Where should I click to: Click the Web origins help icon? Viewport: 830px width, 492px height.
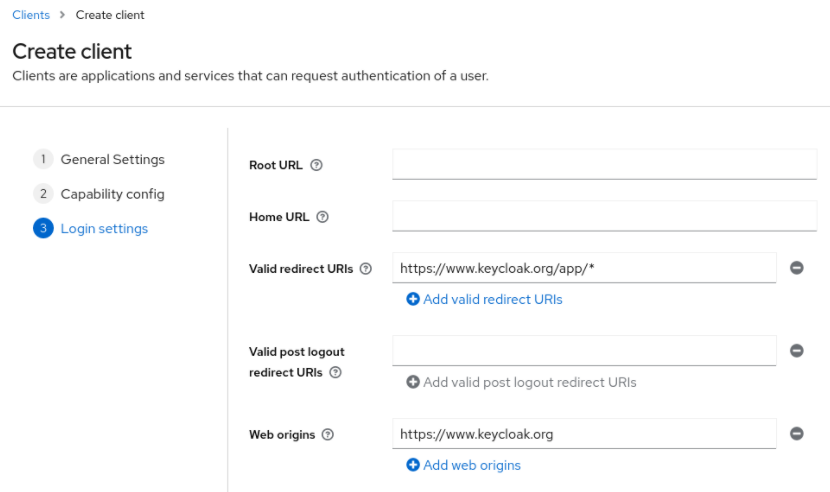[328, 435]
